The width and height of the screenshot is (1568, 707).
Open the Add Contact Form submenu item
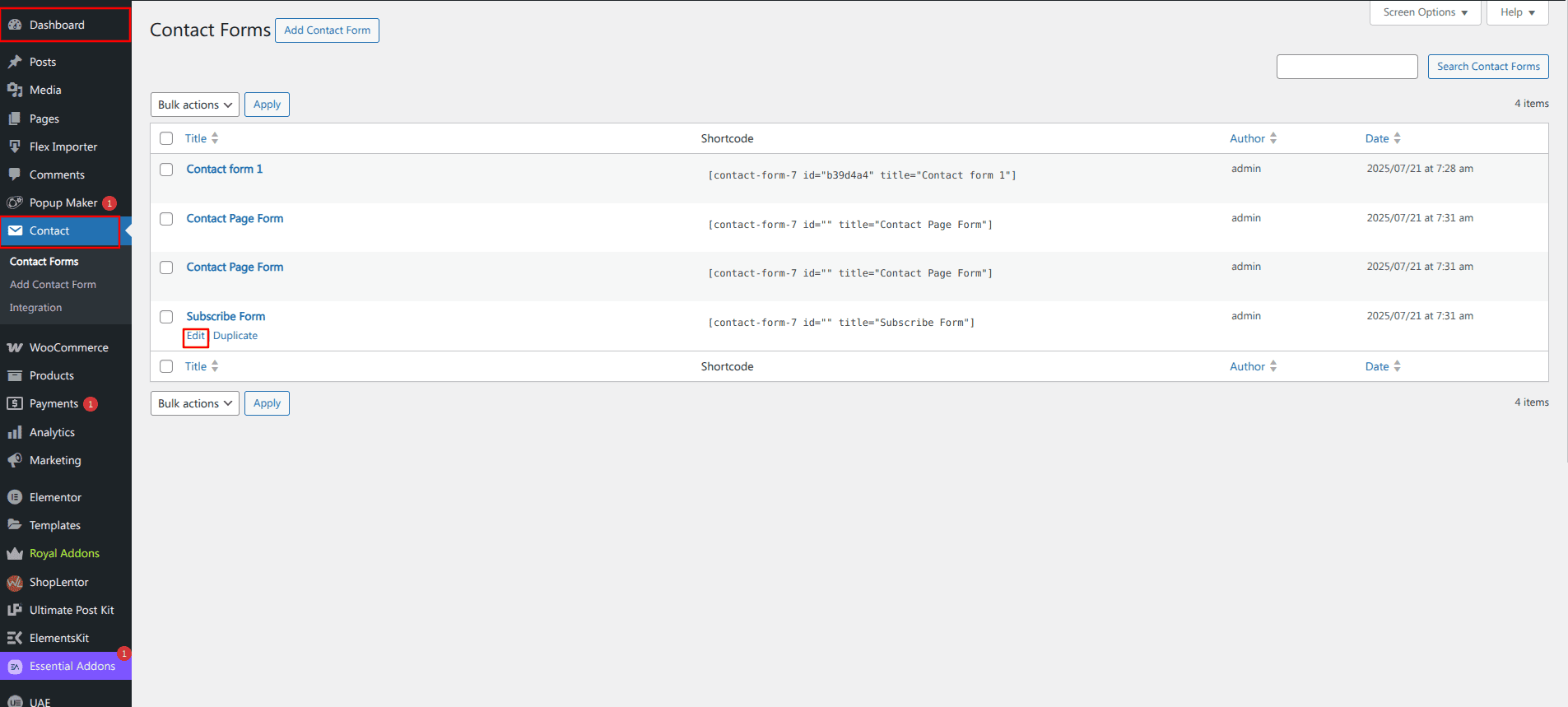[x=53, y=285]
